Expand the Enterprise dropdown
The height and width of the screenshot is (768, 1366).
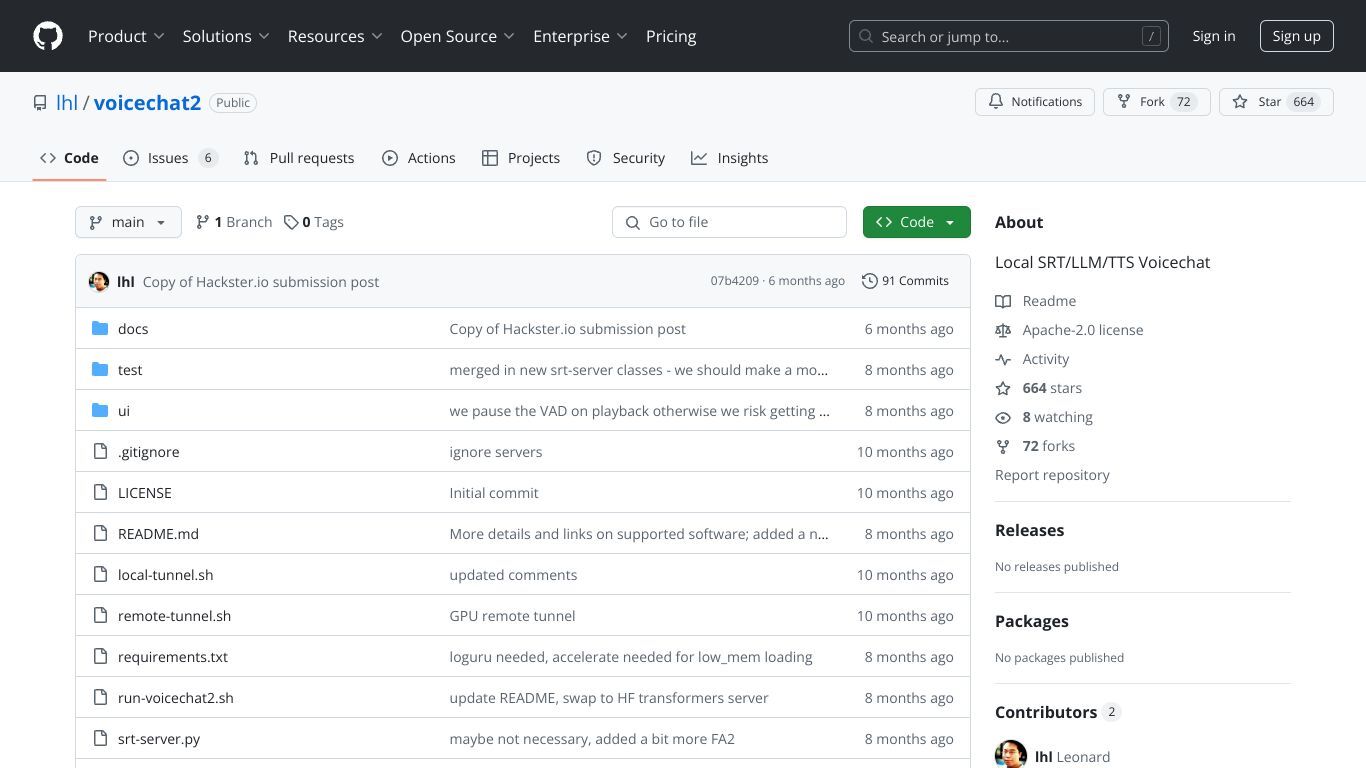[580, 36]
